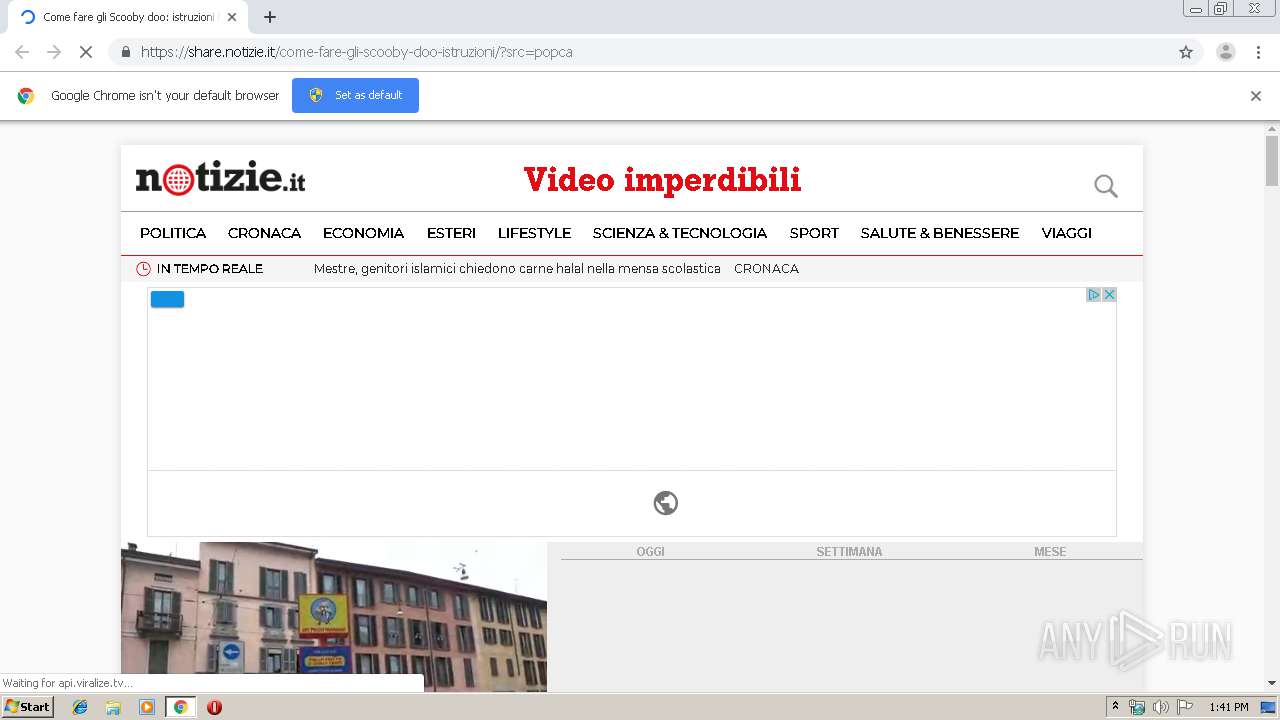Open the CRONACA menu section
This screenshot has height=720, width=1280.
[264, 233]
